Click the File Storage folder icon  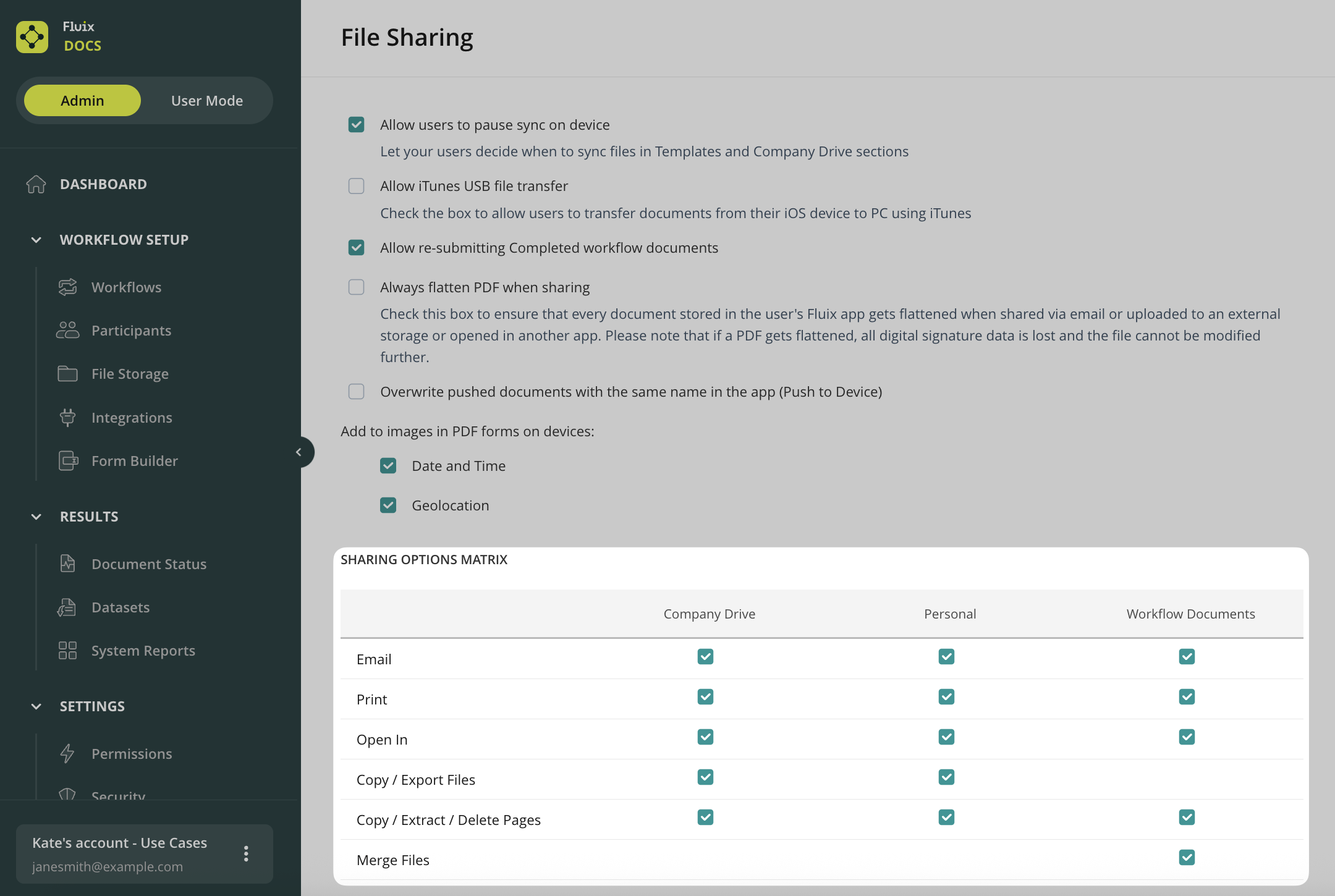(x=67, y=374)
